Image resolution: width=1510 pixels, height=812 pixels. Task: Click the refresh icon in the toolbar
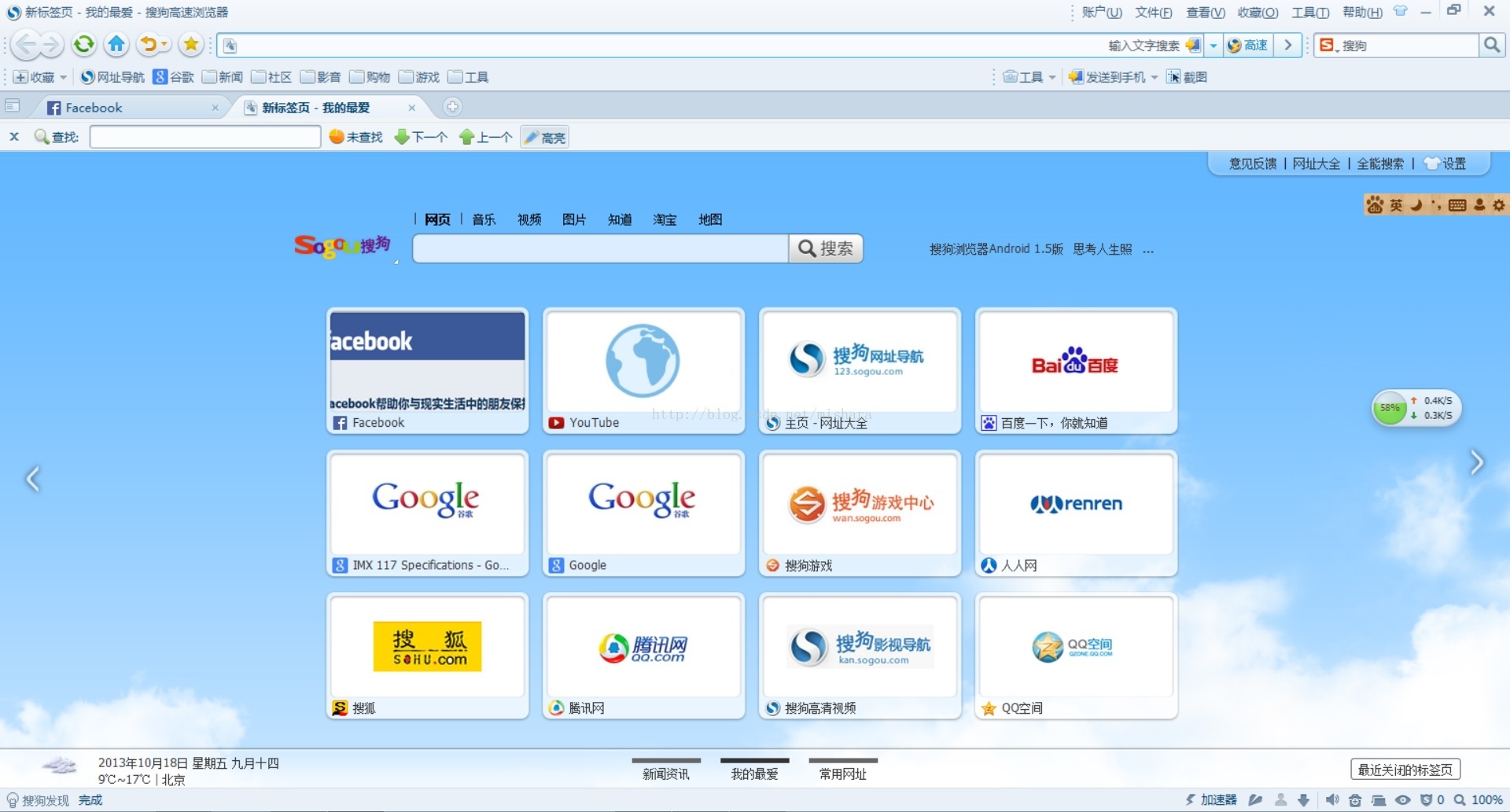(83, 45)
